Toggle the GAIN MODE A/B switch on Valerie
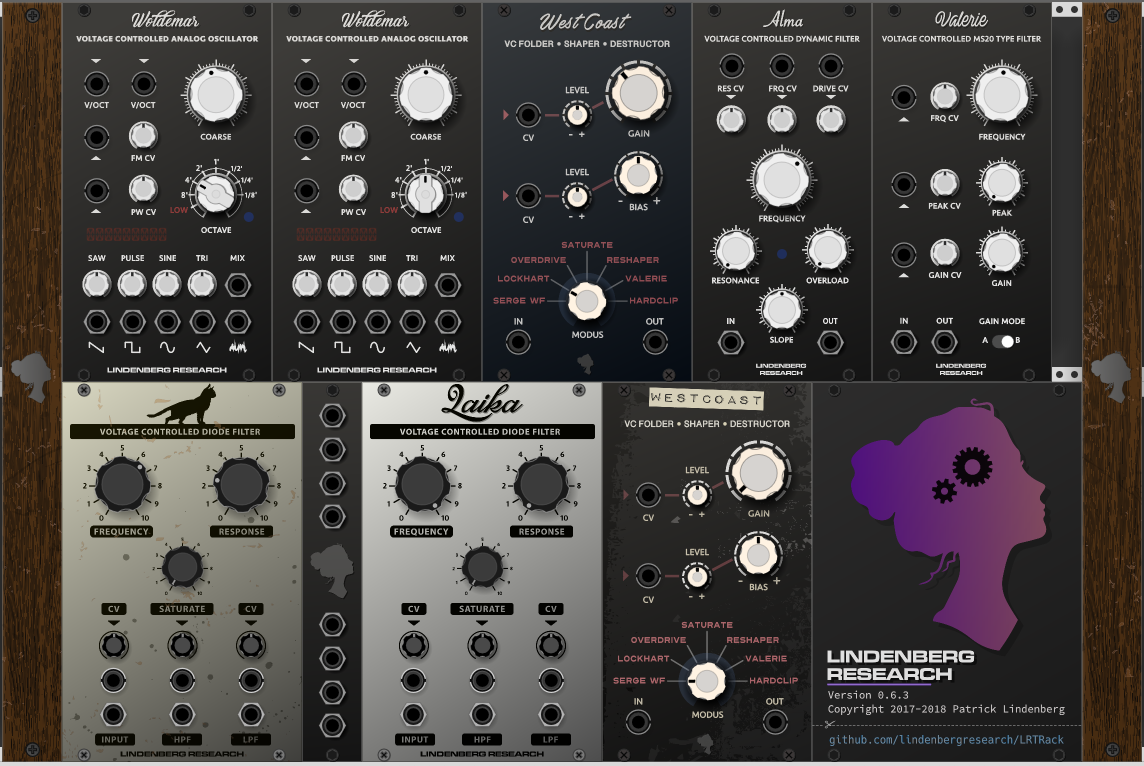Viewport: 1144px width, 766px height. [1002, 341]
